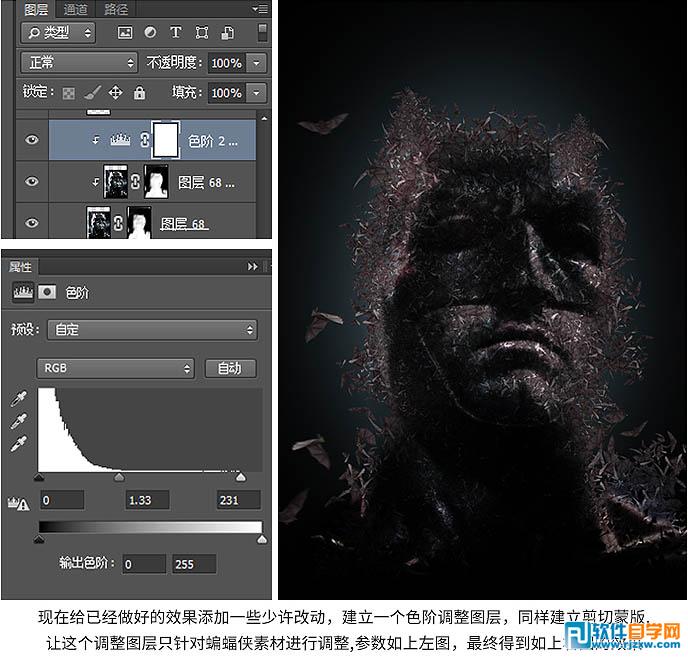The image size is (688, 658).
Task: Hide the underlined 图层 68 layer
Action: point(32,223)
